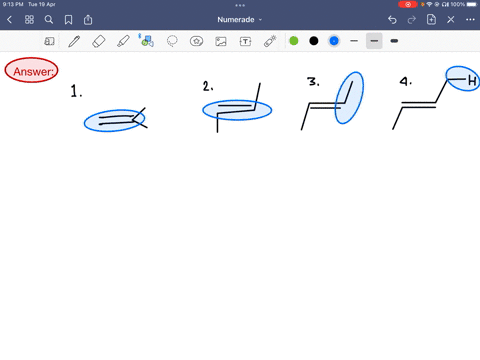Tap the red screen recording indicator
This screenshot has width=480, height=360.
408,4
